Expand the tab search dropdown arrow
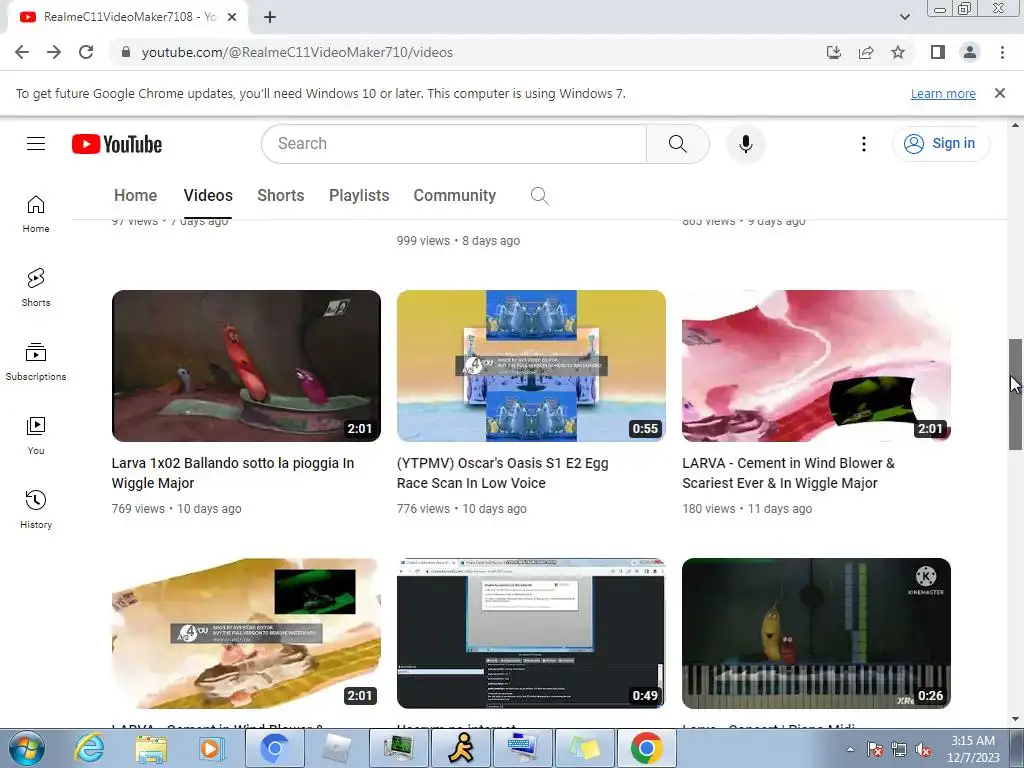Image resolution: width=1024 pixels, height=768 pixels. coord(904,17)
